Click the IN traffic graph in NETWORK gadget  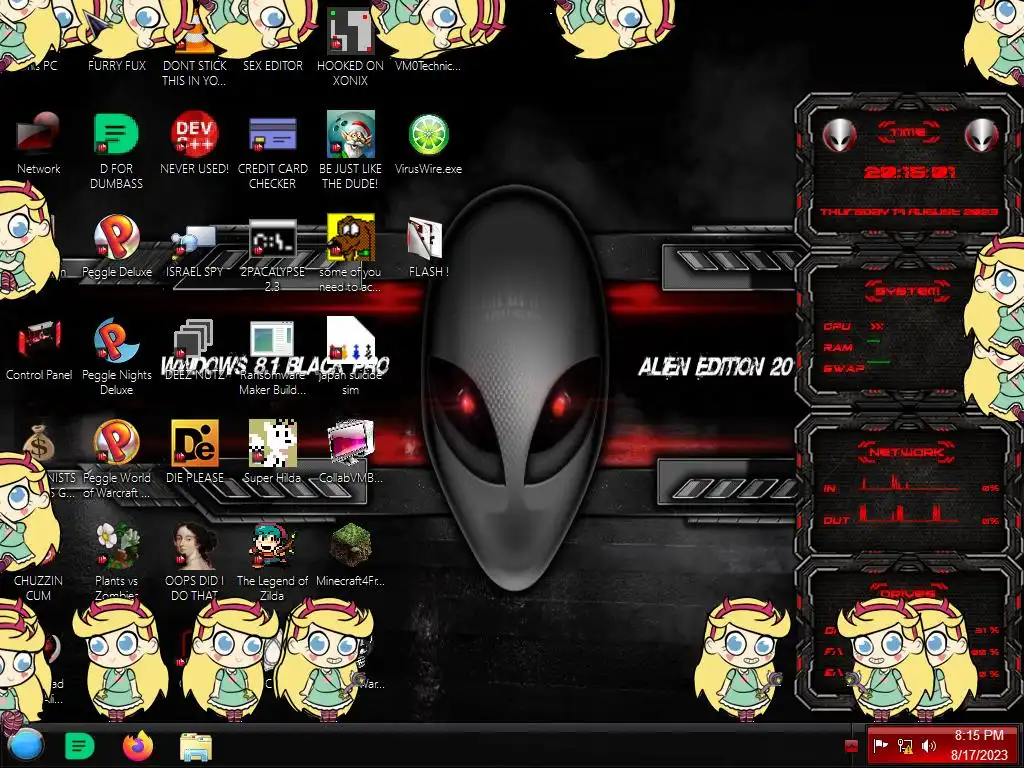(x=911, y=485)
